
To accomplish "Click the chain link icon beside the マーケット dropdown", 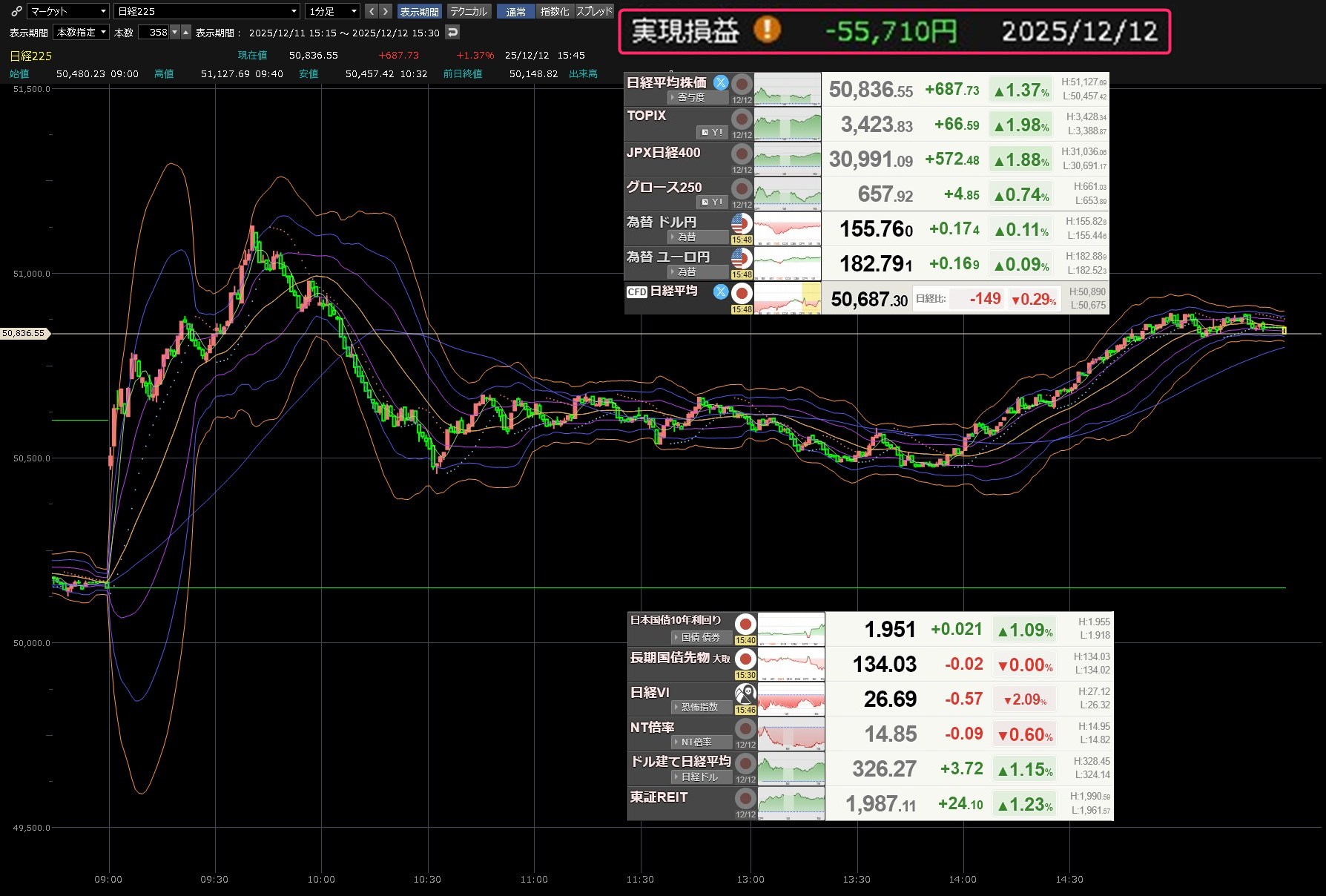I will [x=16, y=11].
